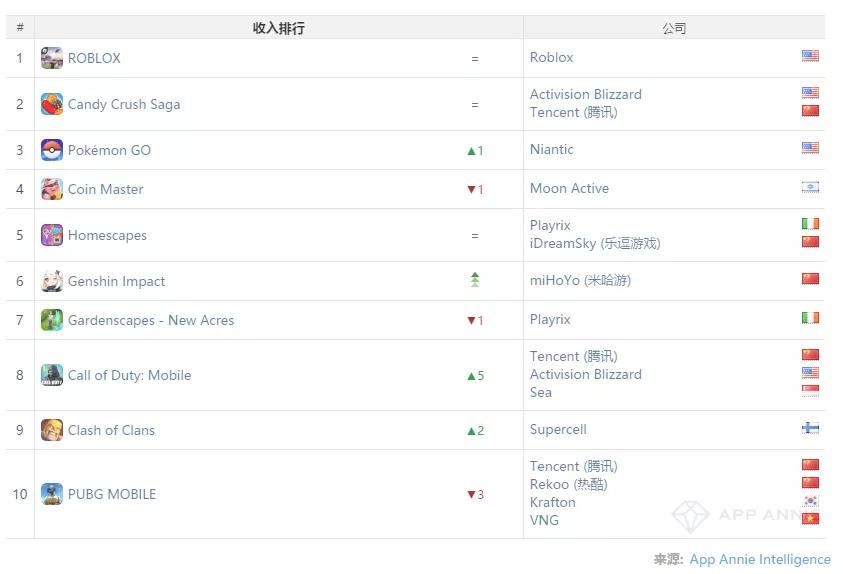The width and height of the screenshot is (843, 574).
Task: Open the App Annie Intelligence source link
Action: tap(760, 559)
